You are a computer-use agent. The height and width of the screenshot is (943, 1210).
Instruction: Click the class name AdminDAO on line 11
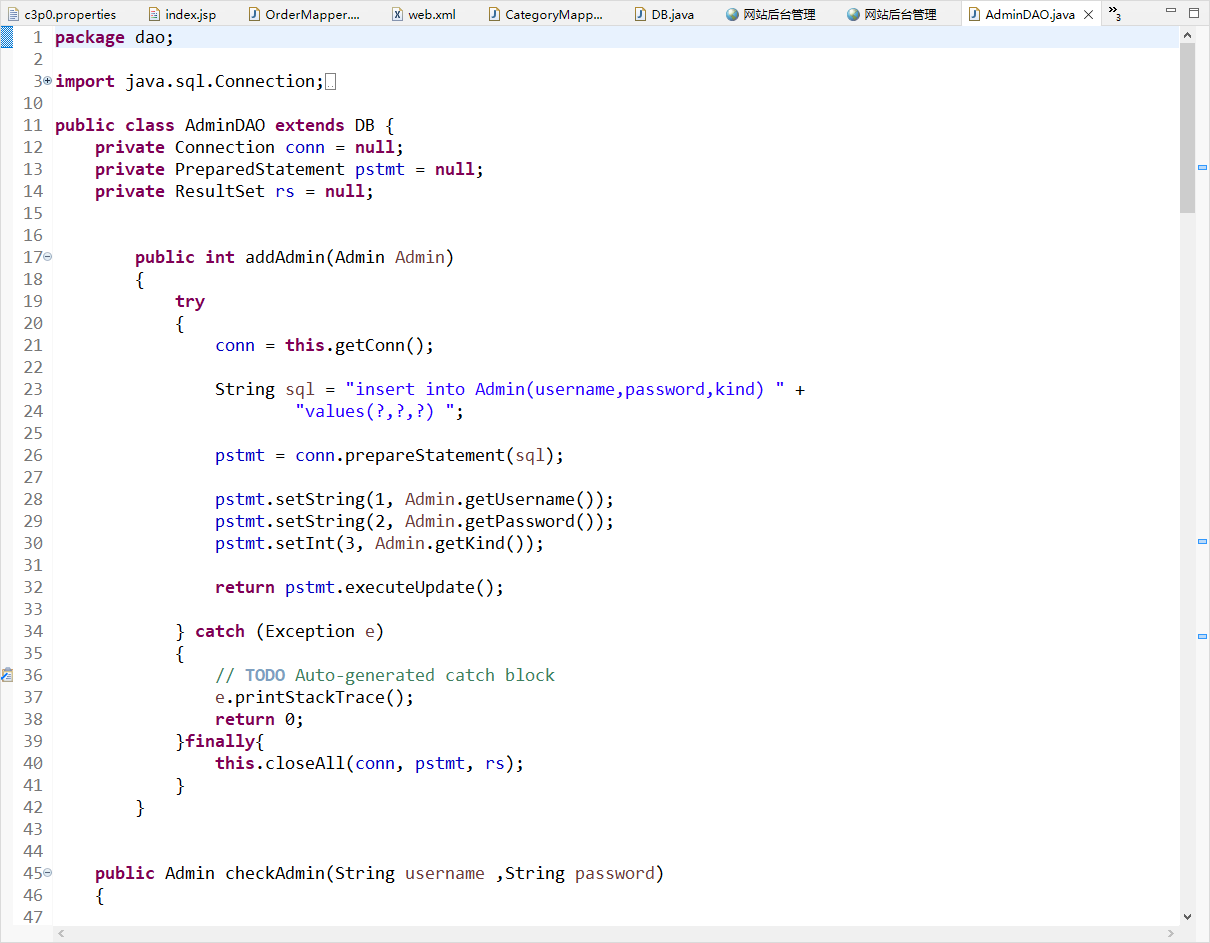pos(225,125)
